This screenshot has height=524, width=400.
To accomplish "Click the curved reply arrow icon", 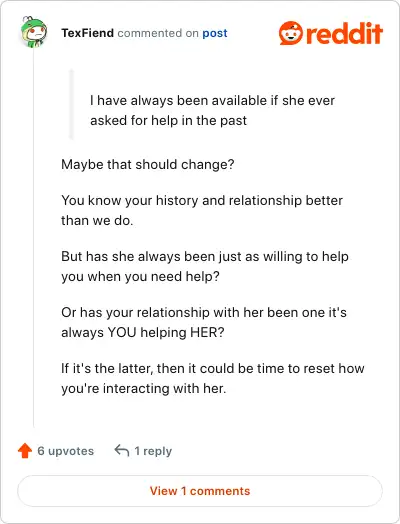I will point(122,450).
